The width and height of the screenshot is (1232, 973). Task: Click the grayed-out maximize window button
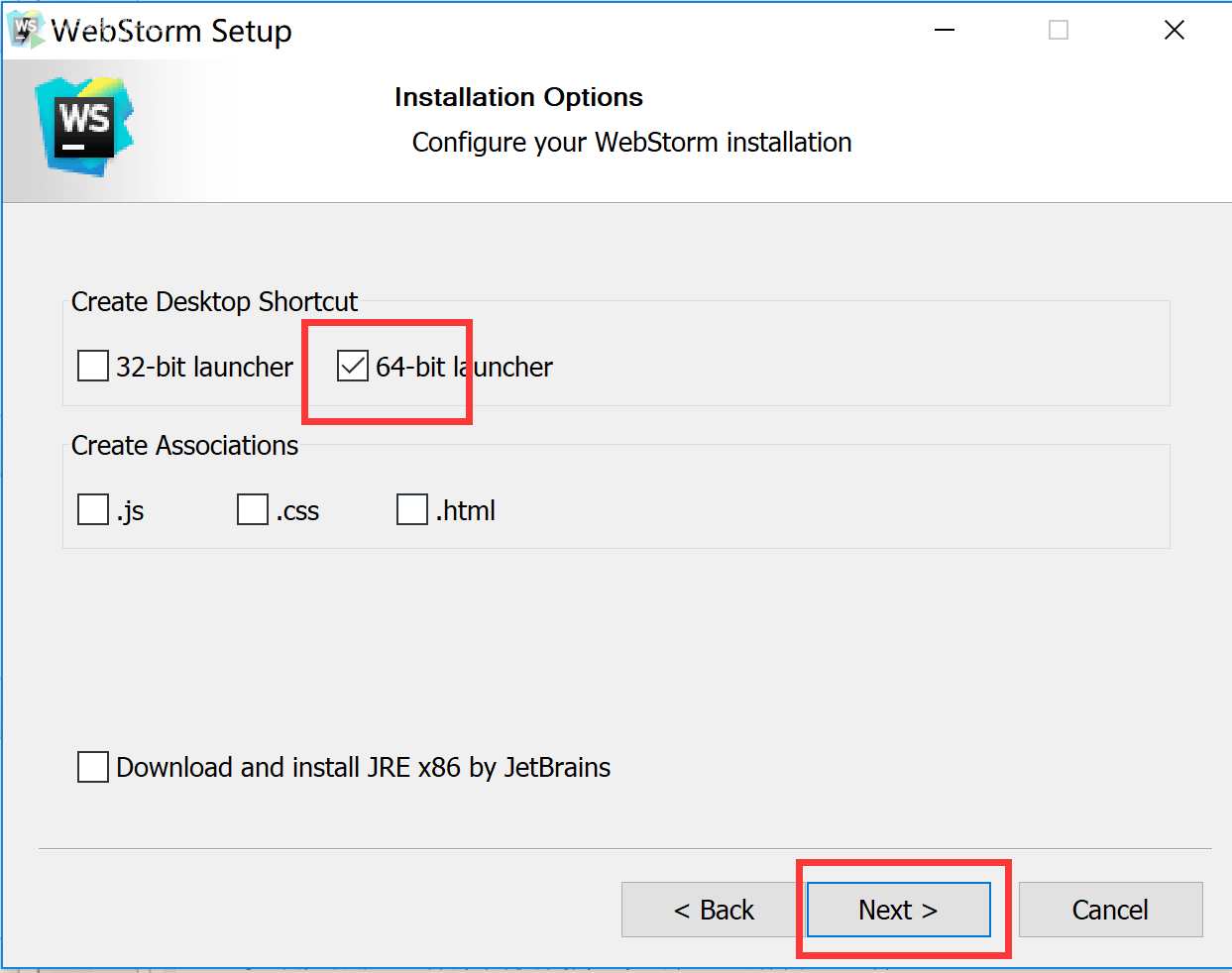tap(1059, 30)
